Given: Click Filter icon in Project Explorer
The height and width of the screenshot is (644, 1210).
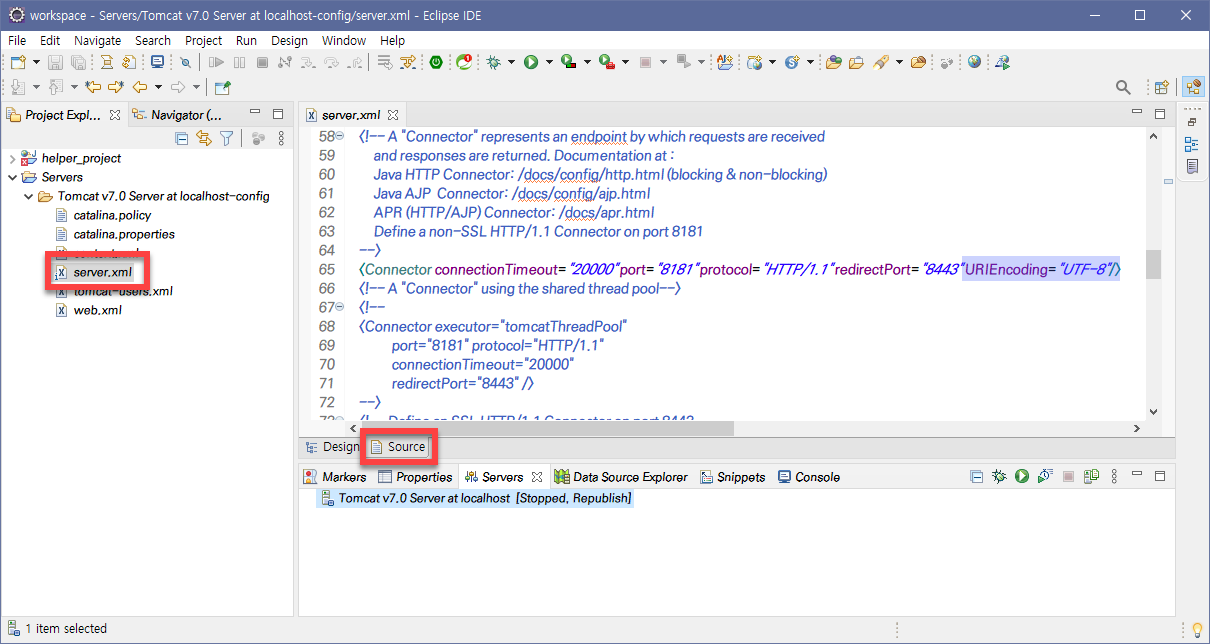Looking at the screenshot, I should tap(227, 139).
